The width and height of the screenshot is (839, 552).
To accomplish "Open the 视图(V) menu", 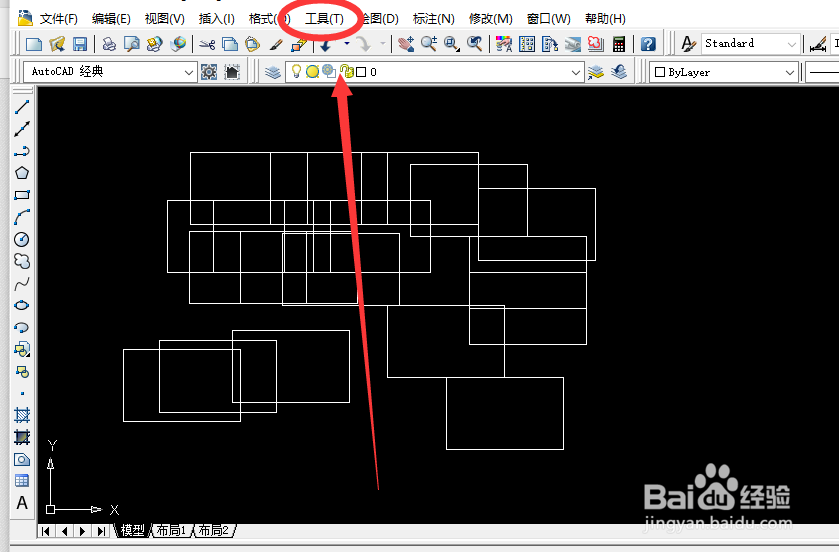I will tap(164, 19).
